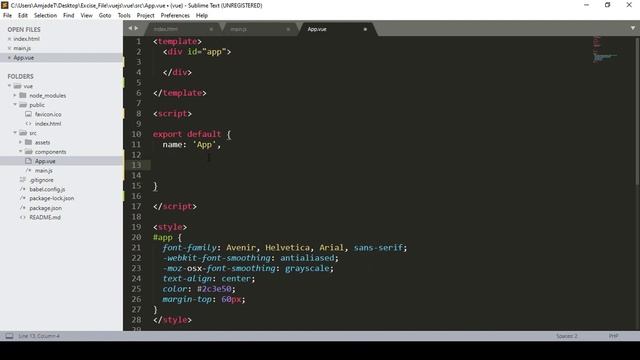Close App.vue in the Open Files list
This screenshot has height=360, width=640.
click(9, 58)
